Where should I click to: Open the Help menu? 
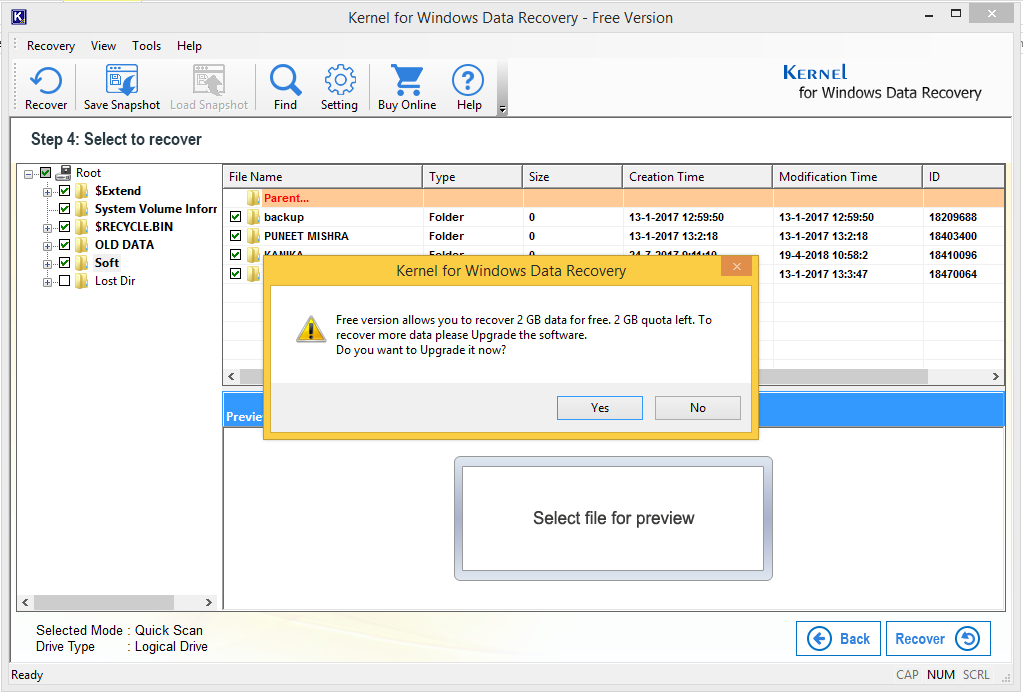click(189, 46)
